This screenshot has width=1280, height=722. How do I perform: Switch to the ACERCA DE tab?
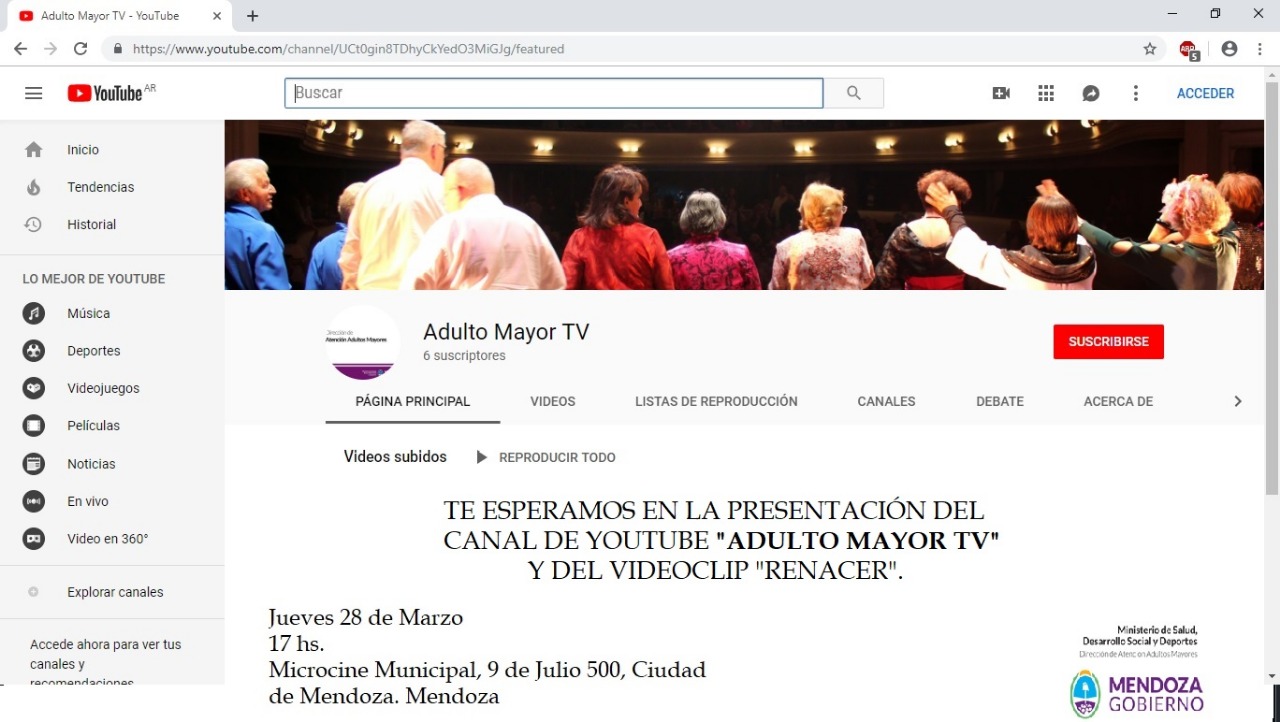1118,401
